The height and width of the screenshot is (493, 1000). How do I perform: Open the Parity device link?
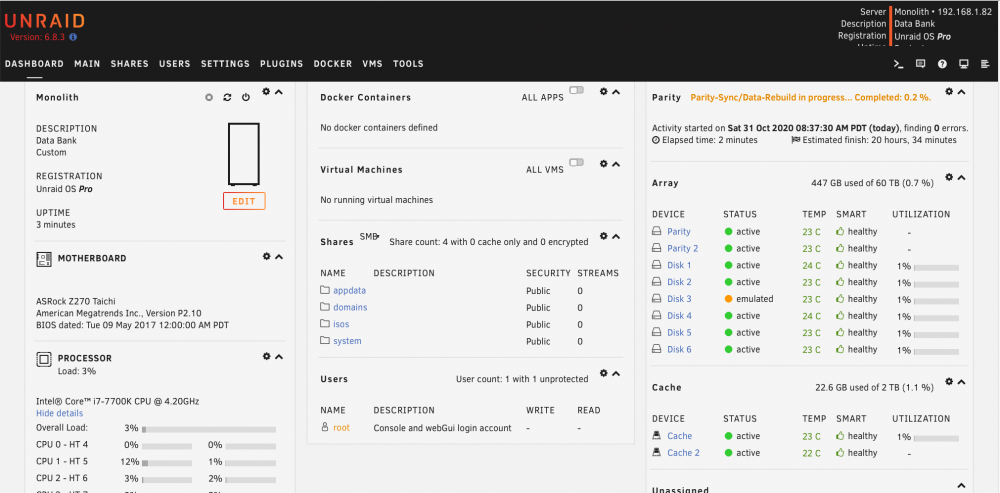679,232
